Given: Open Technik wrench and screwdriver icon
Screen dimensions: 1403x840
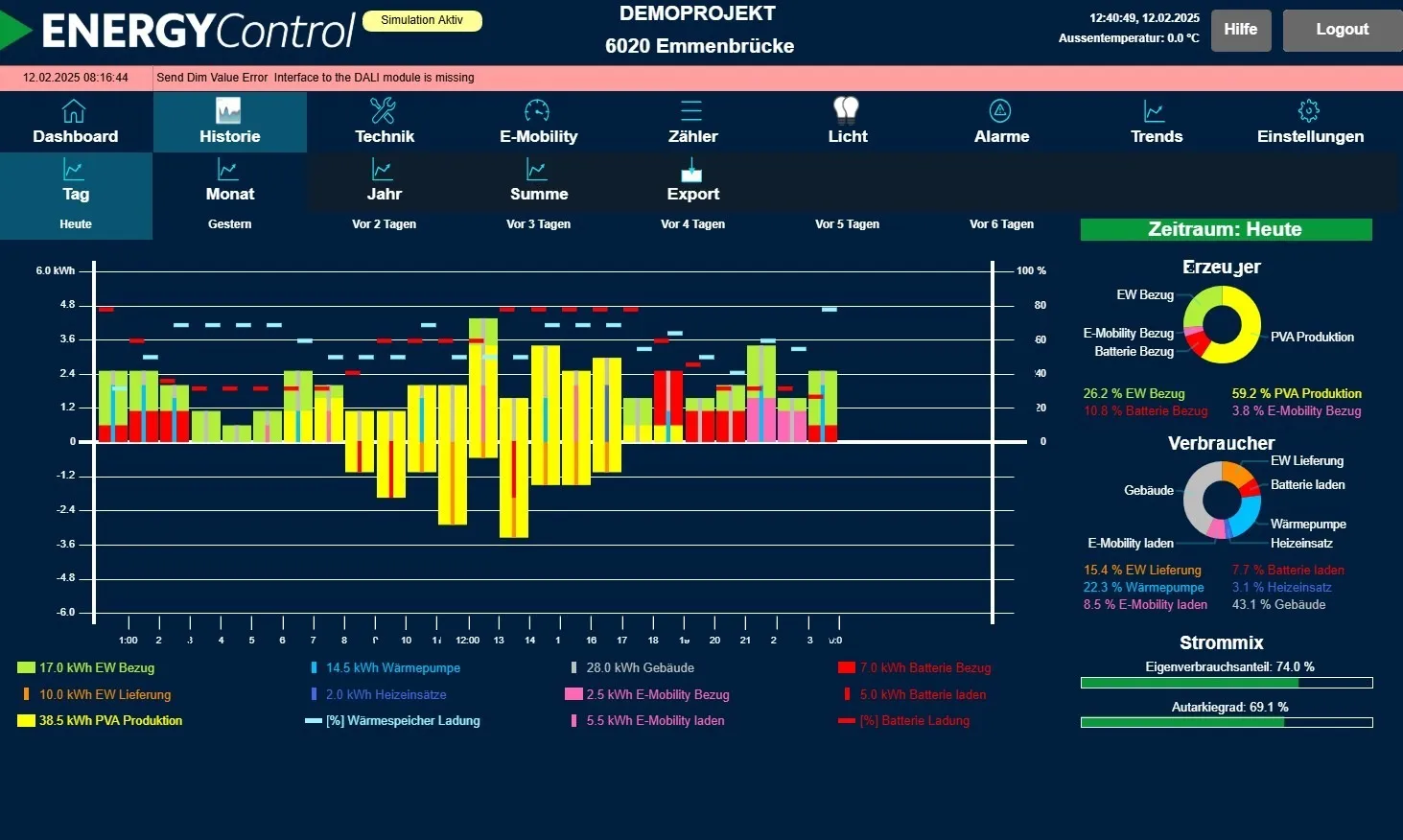Looking at the screenshot, I should point(384,110).
